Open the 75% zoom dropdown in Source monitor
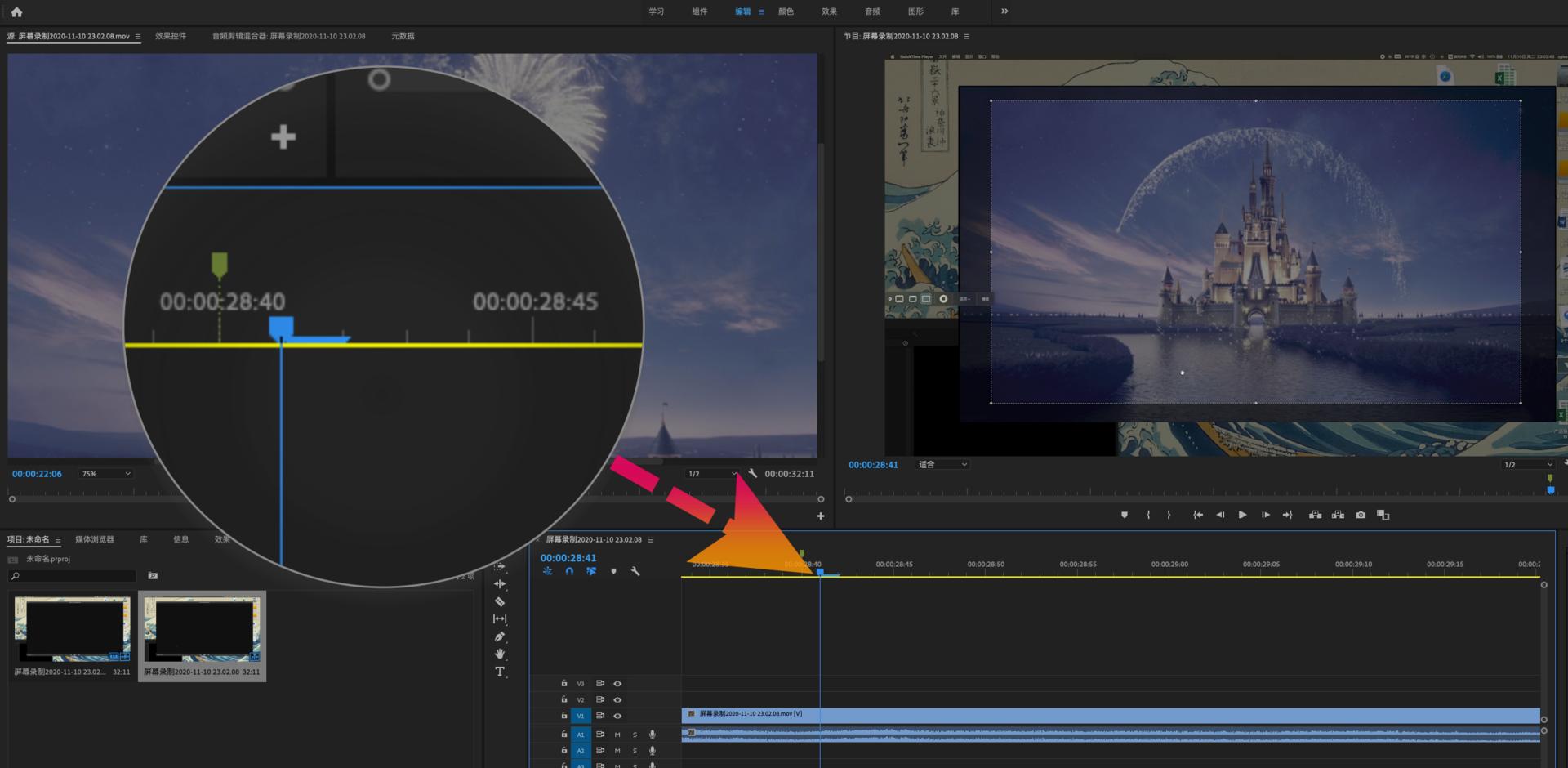The height and width of the screenshot is (768, 1568). pyautogui.click(x=105, y=474)
